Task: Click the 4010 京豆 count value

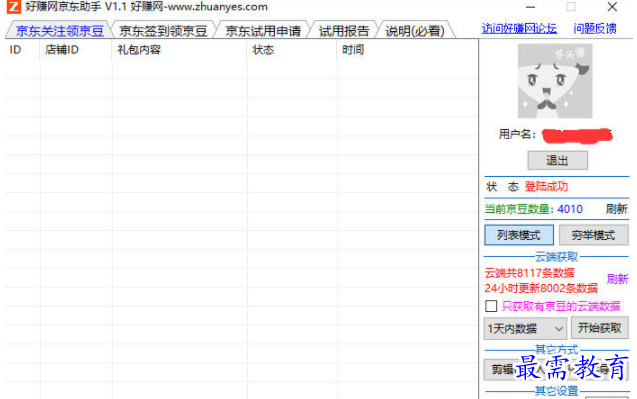Action: [x=570, y=209]
